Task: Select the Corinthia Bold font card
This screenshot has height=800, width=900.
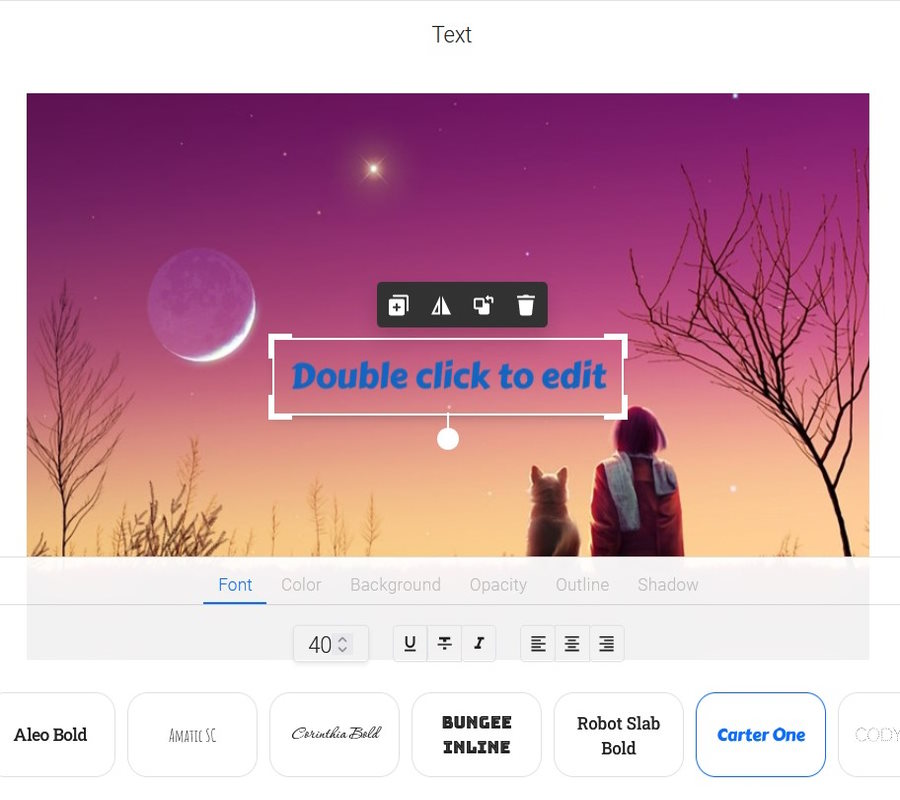Action: [x=335, y=735]
